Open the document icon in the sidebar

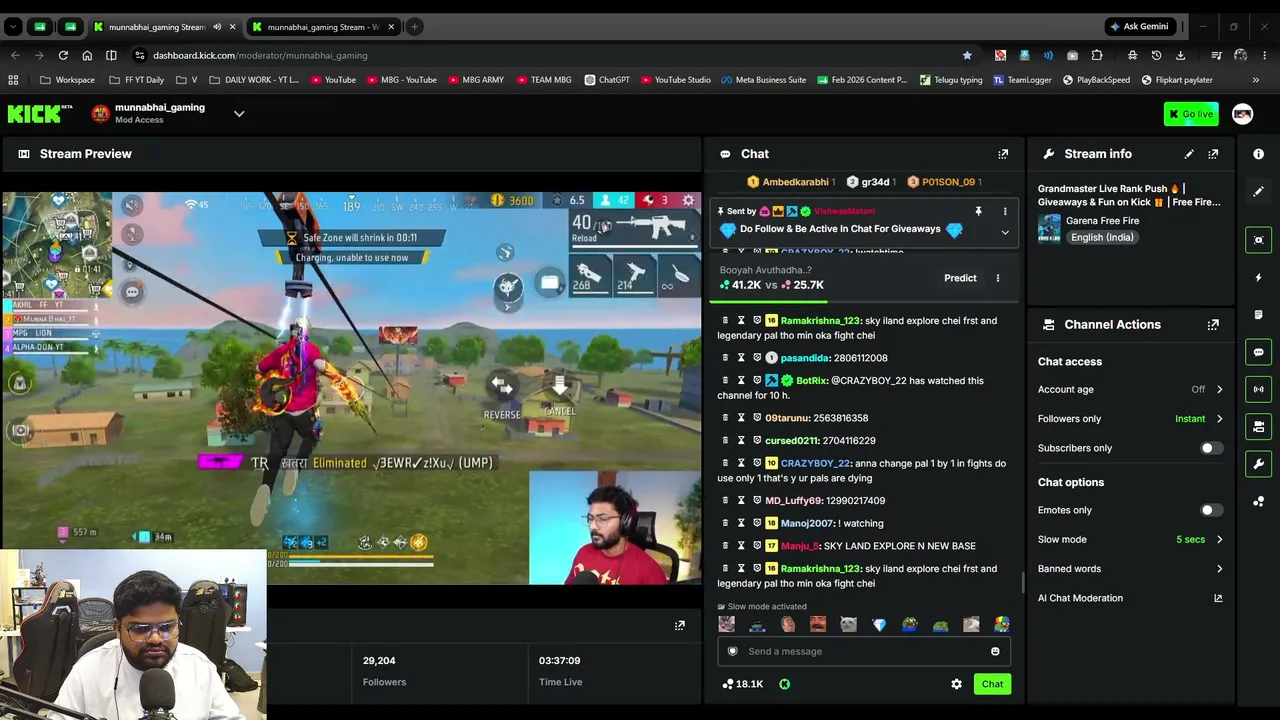pos(1258,315)
